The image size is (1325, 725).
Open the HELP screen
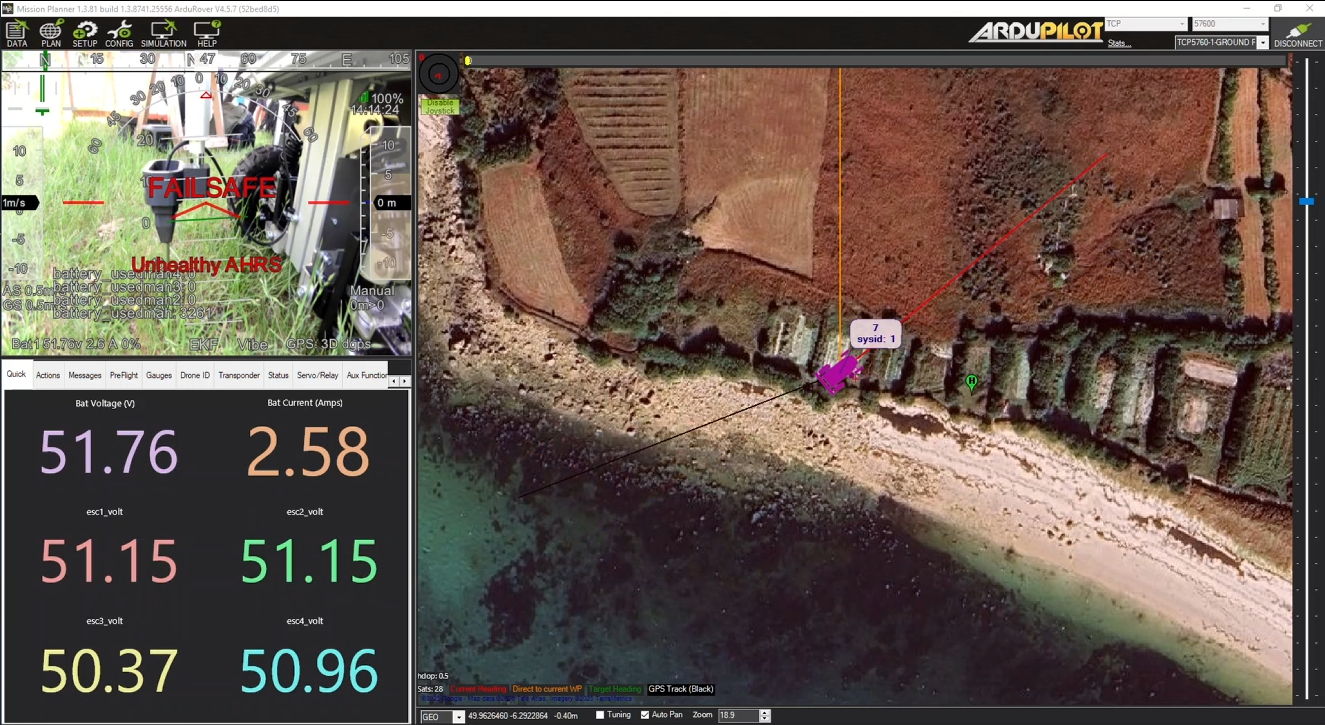(207, 34)
